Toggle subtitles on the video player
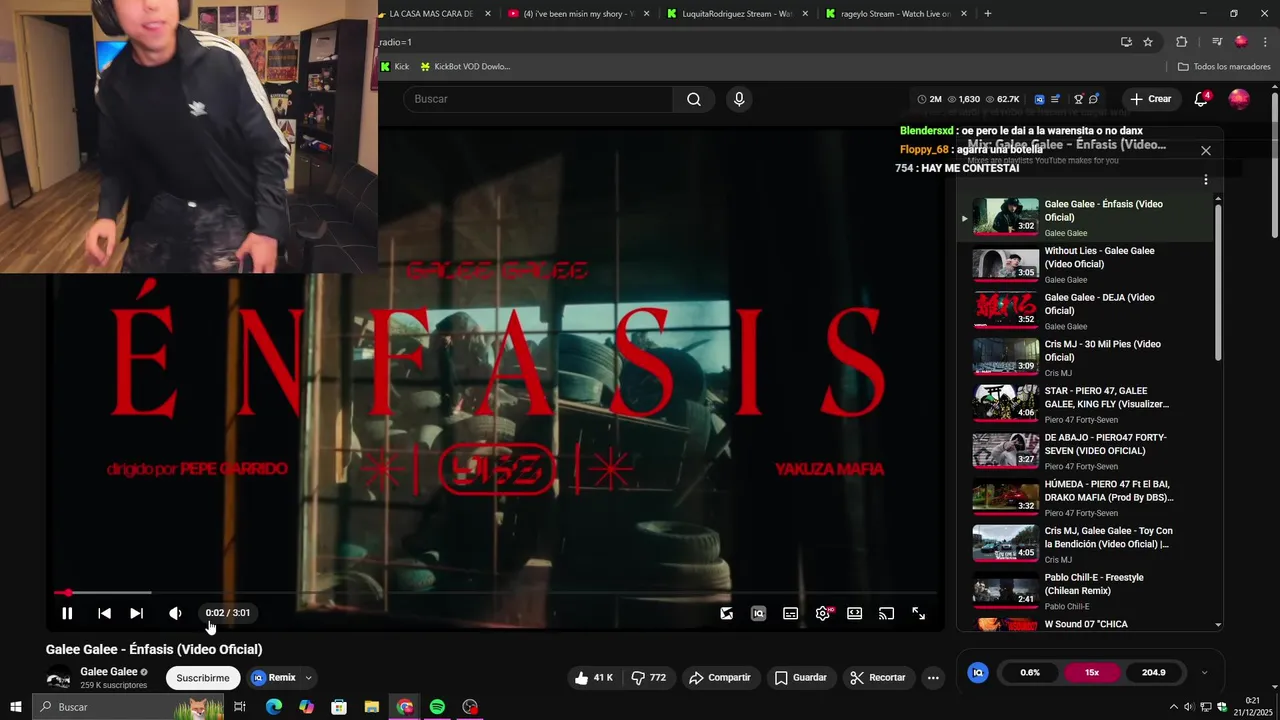1280x720 pixels. (x=790, y=613)
